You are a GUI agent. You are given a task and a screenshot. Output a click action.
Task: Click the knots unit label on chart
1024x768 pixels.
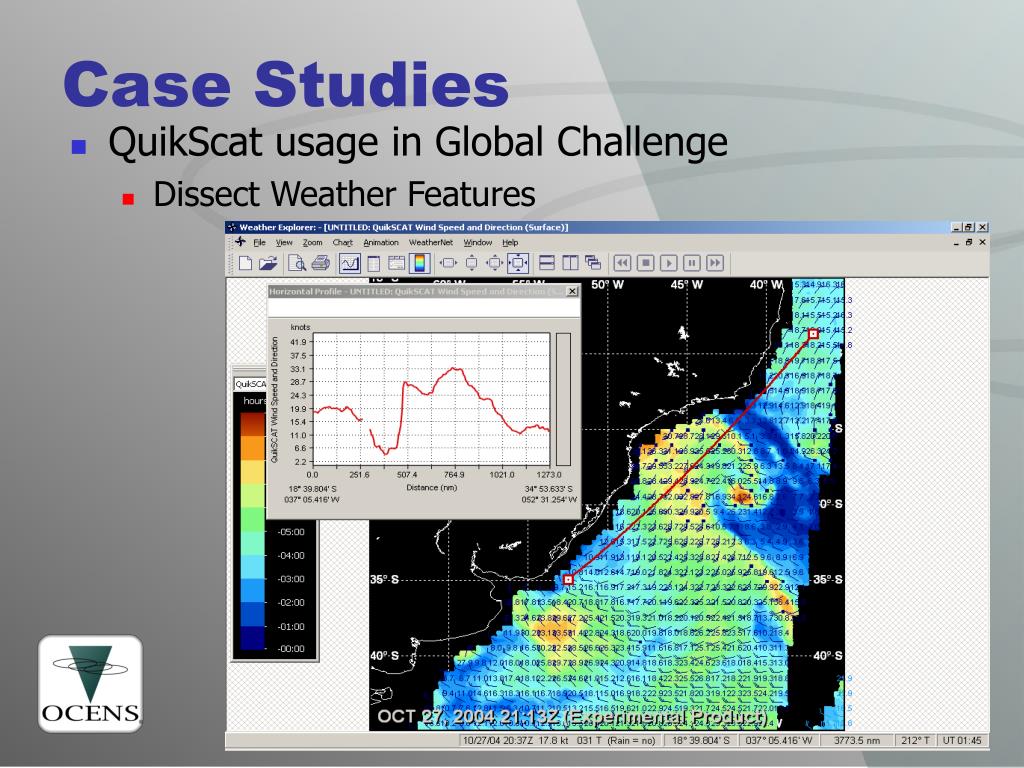(x=300, y=327)
